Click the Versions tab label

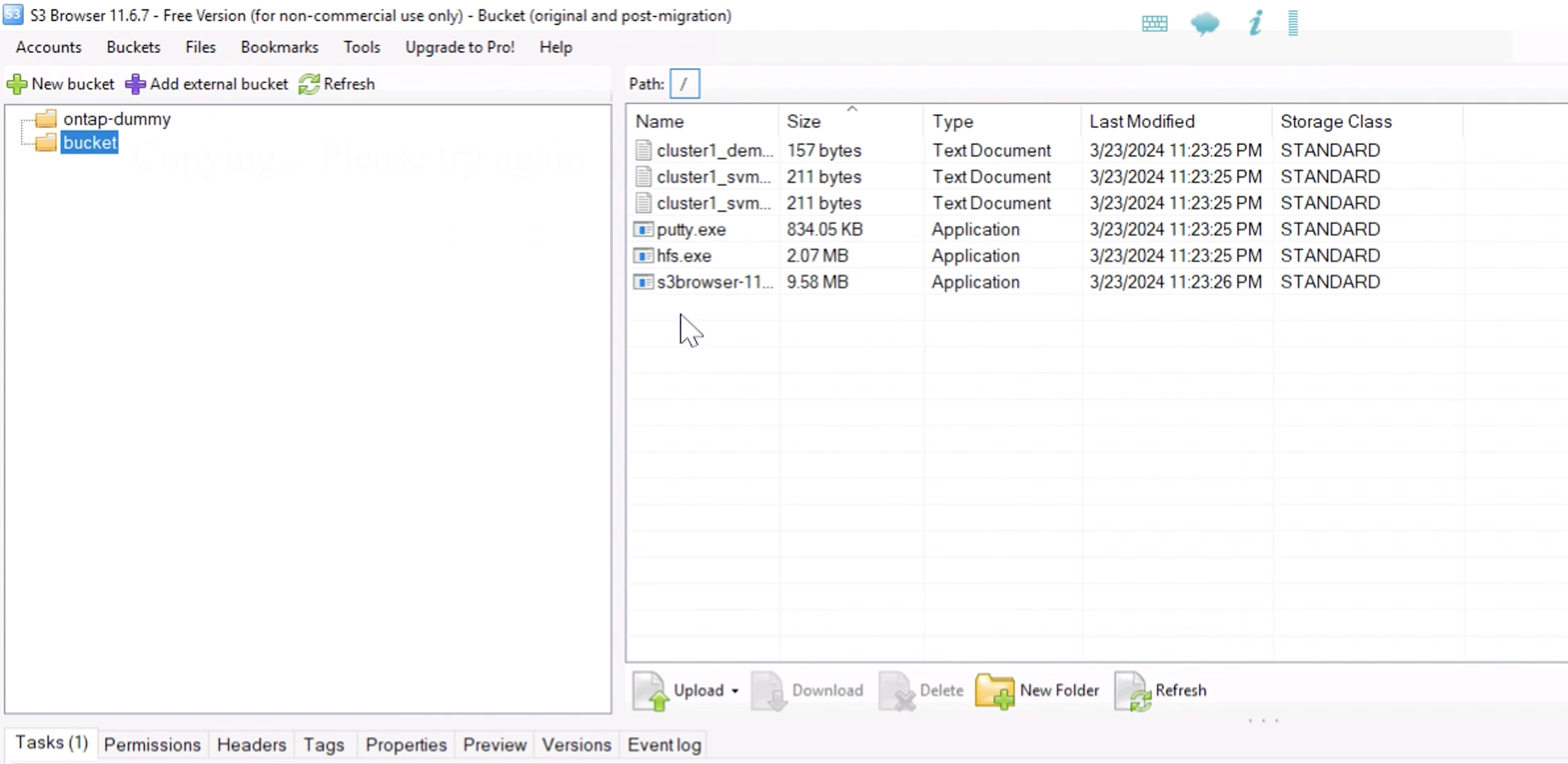pyautogui.click(x=576, y=745)
